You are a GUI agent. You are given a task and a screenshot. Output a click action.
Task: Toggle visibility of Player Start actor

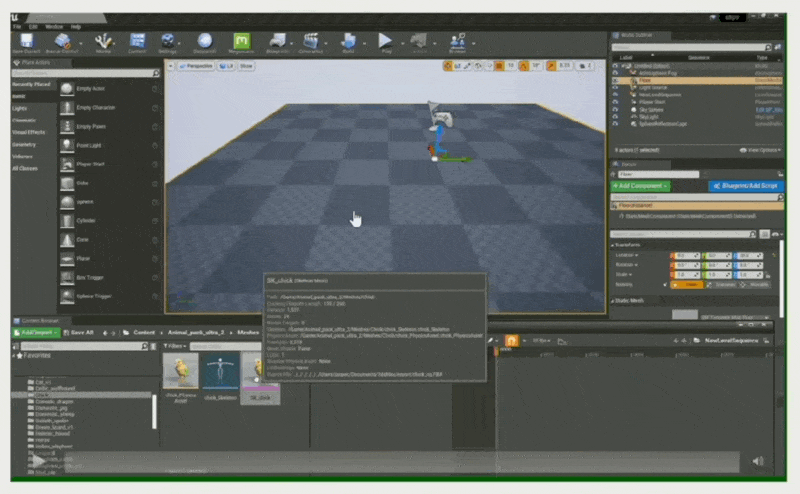[615, 101]
